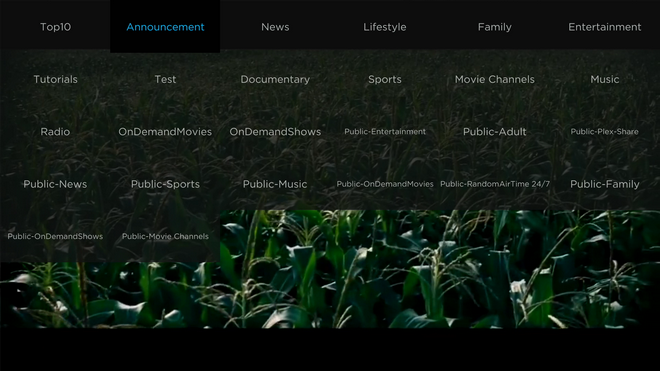Select the Announcement category
This screenshot has width=660, height=371.
coord(165,27)
